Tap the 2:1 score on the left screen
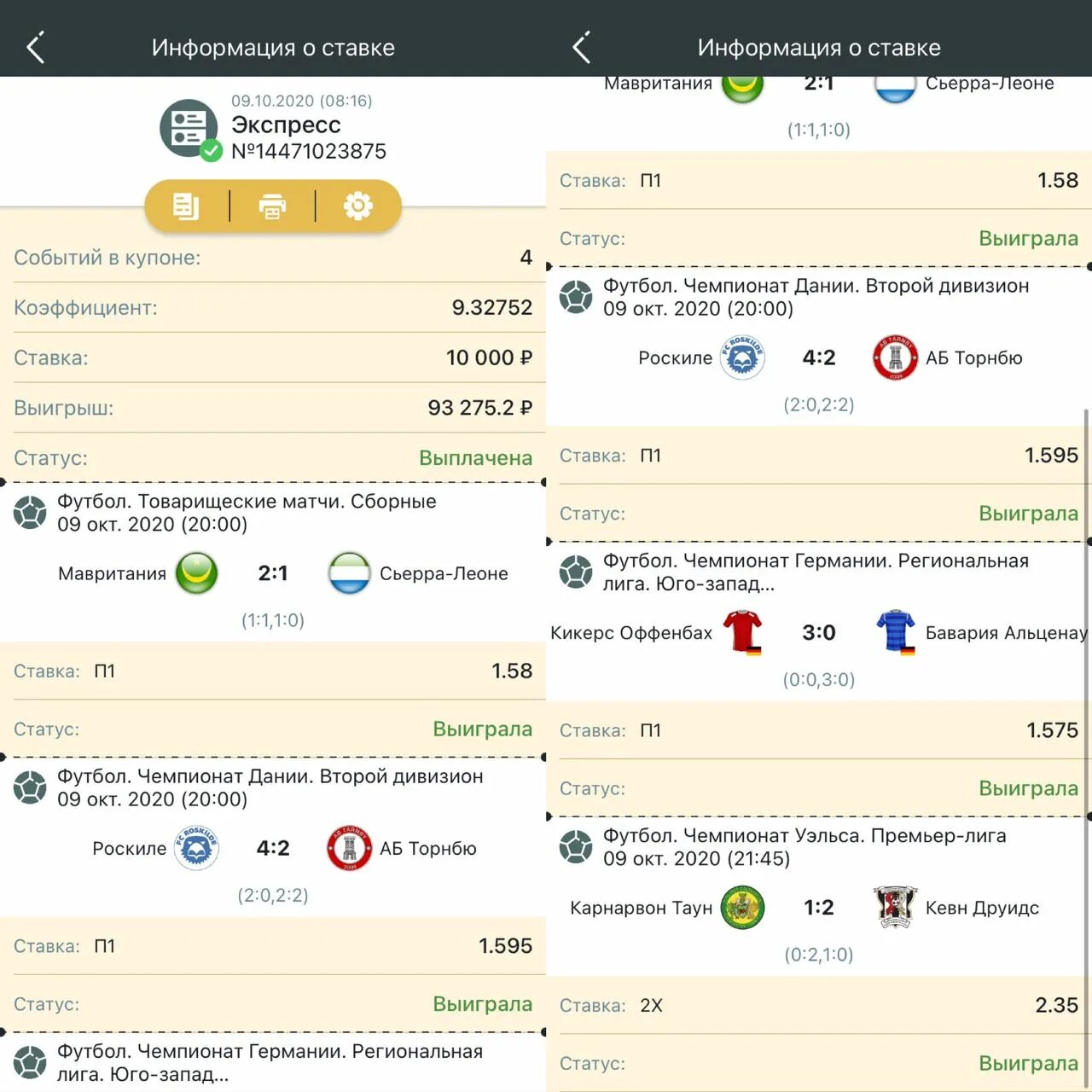Image resolution: width=1092 pixels, height=1092 pixels. pyautogui.click(x=273, y=573)
